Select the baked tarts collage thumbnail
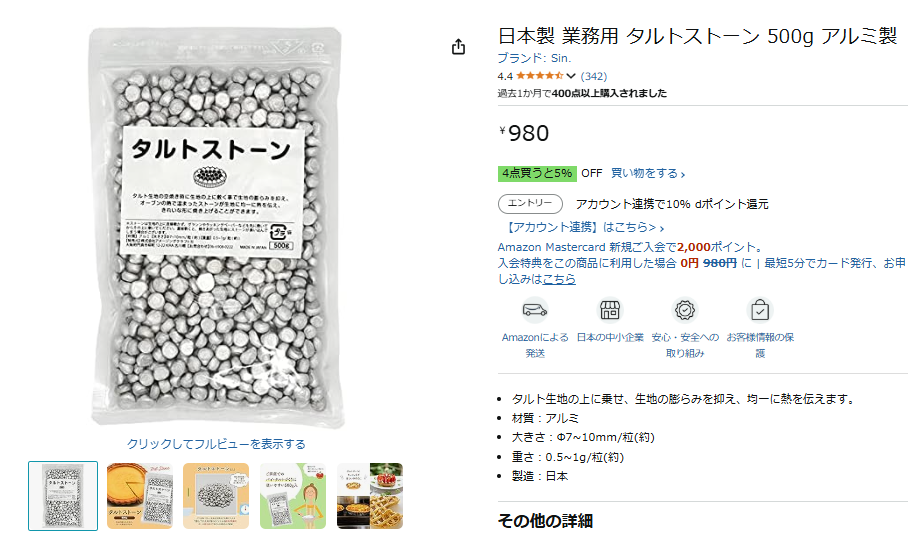The image size is (923, 537). [370, 496]
